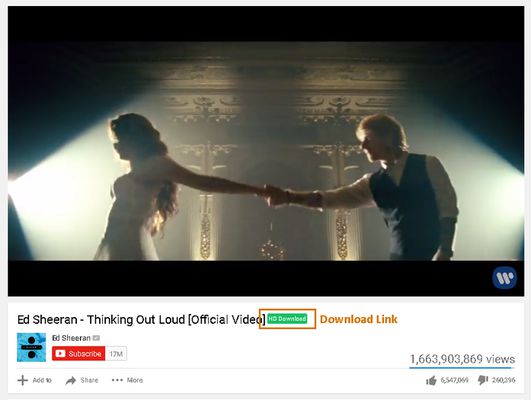The height and width of the screenshot is (400, 531).
Task: Click the video frame to play or pause
Action: (266, 151)
